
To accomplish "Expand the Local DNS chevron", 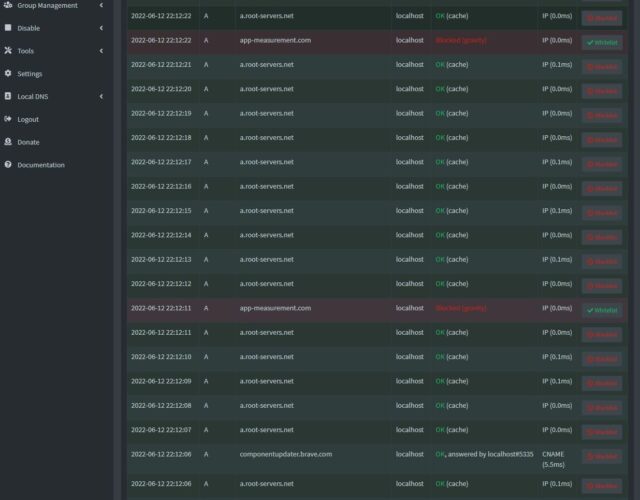I will coord(101,96).
